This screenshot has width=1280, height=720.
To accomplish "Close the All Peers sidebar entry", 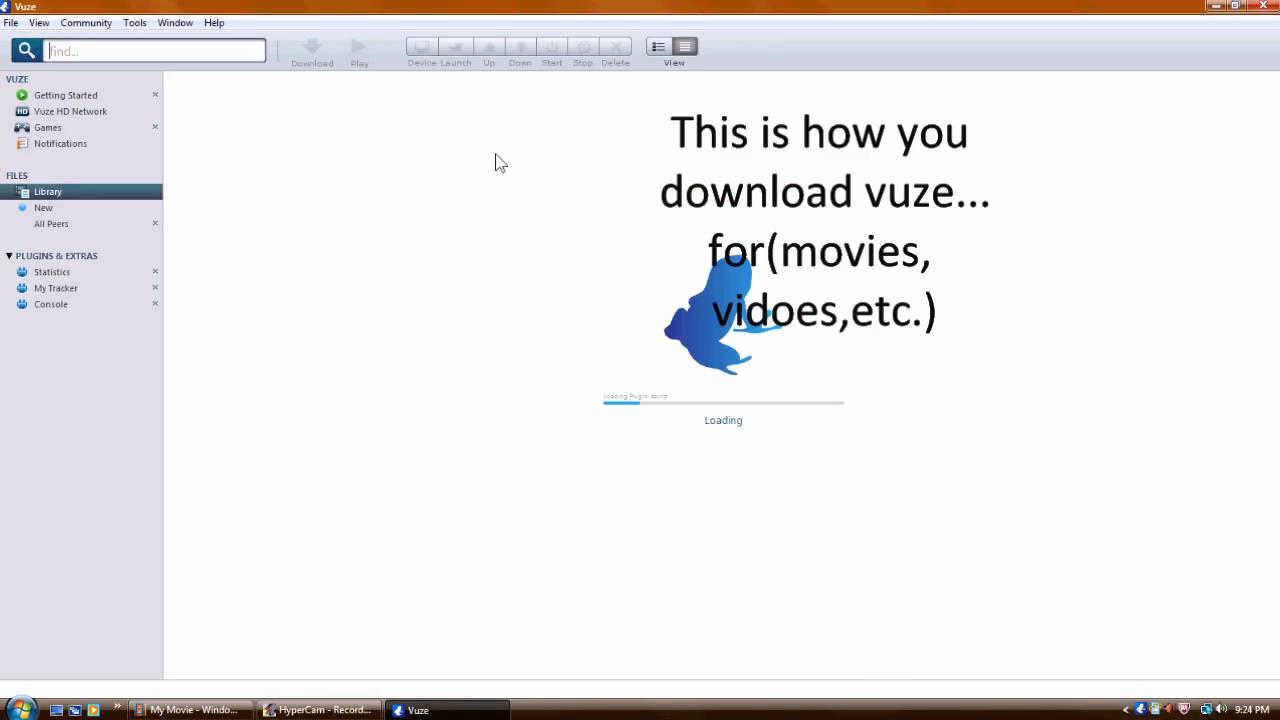I will (155, 223).
